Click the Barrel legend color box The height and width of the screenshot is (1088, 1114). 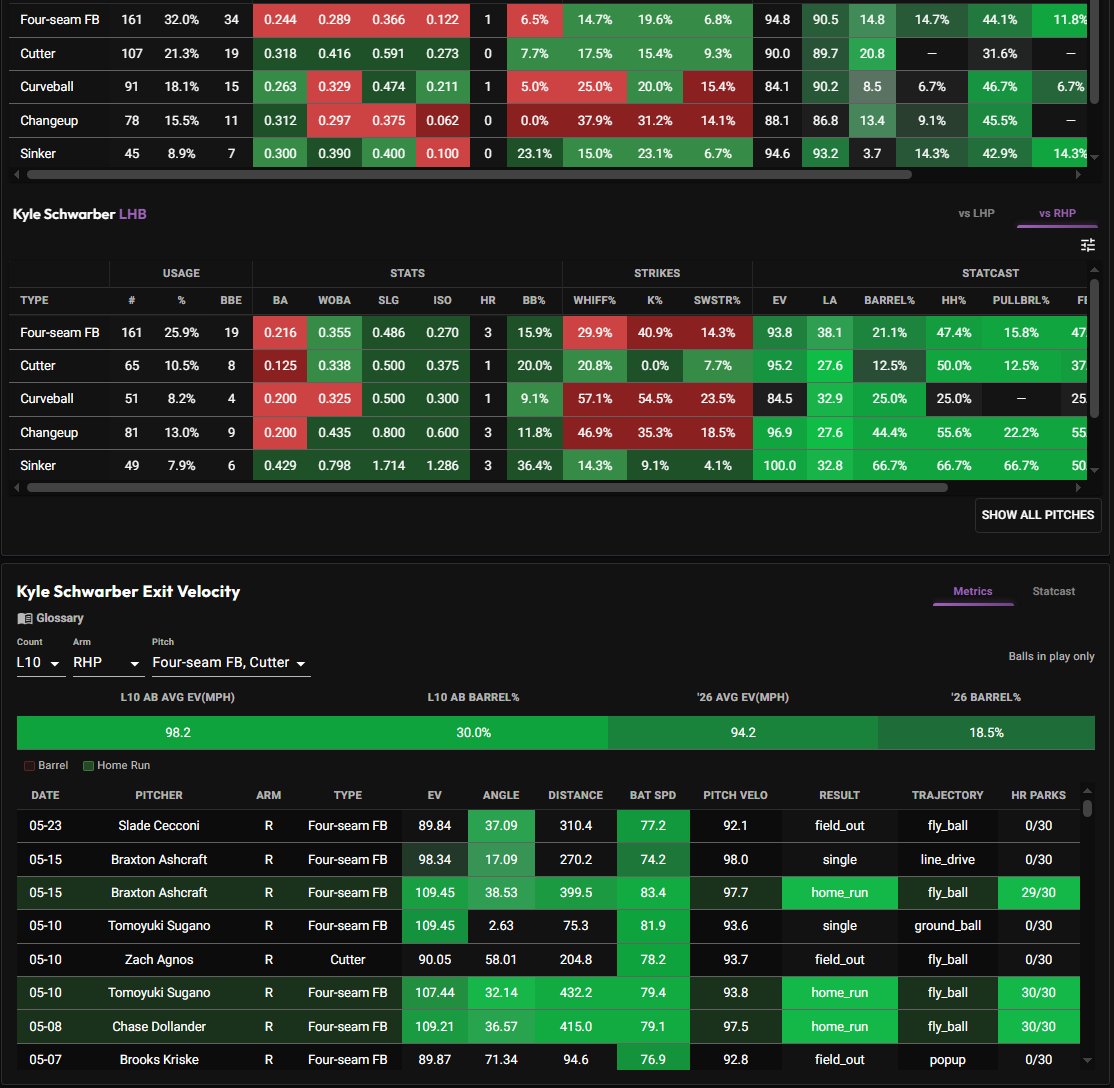29,765
